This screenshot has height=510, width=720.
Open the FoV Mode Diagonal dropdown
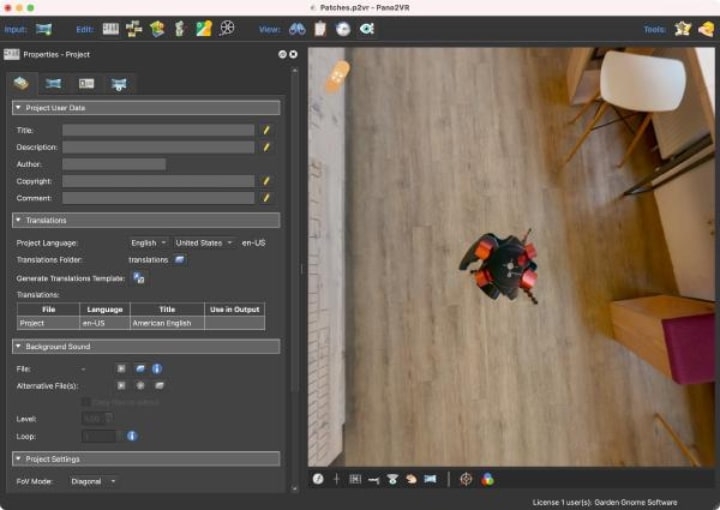click(x=93, y=482)
